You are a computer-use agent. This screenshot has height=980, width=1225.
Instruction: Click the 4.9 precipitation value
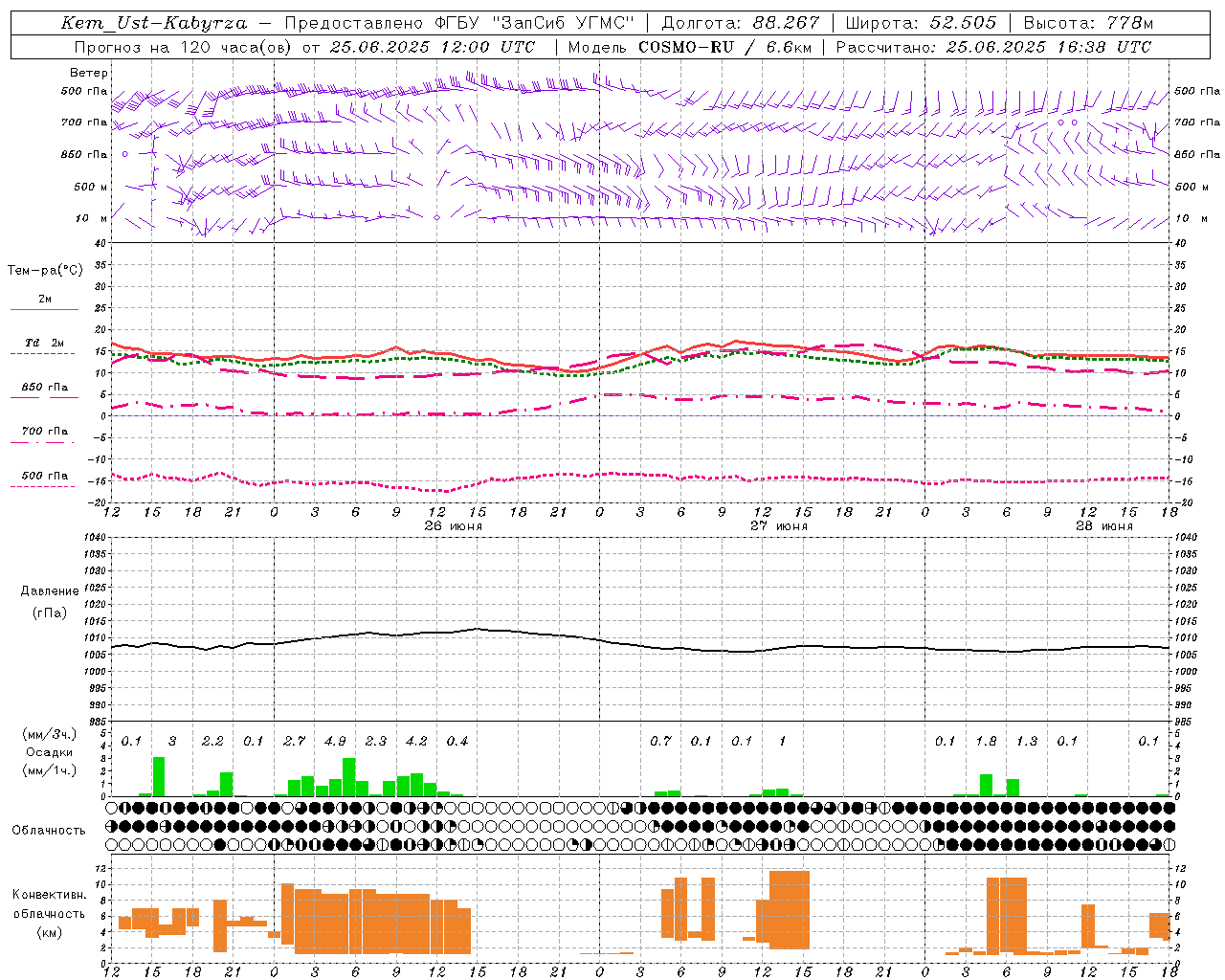tap(335, 742)
